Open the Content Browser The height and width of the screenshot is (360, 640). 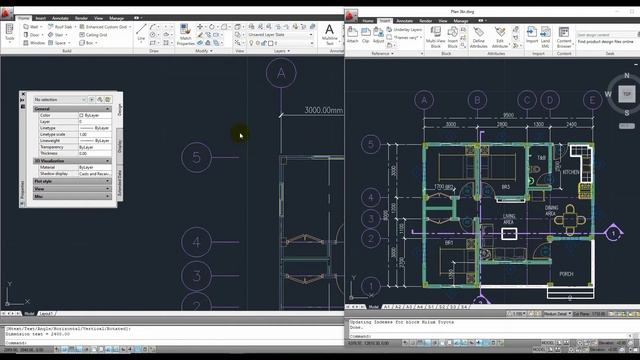pos(564,37)
